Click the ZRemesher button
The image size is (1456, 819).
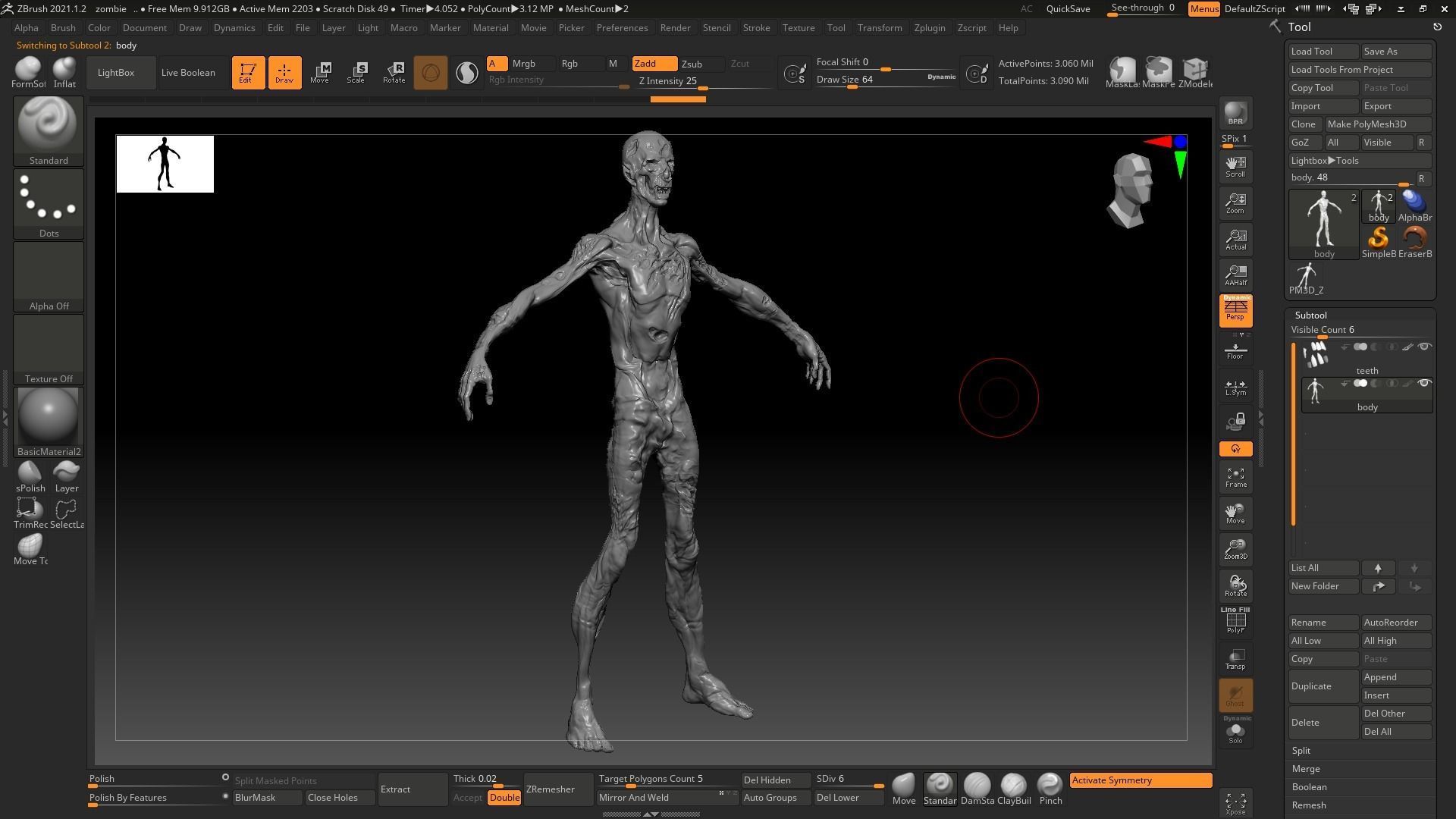pos(558,789)
